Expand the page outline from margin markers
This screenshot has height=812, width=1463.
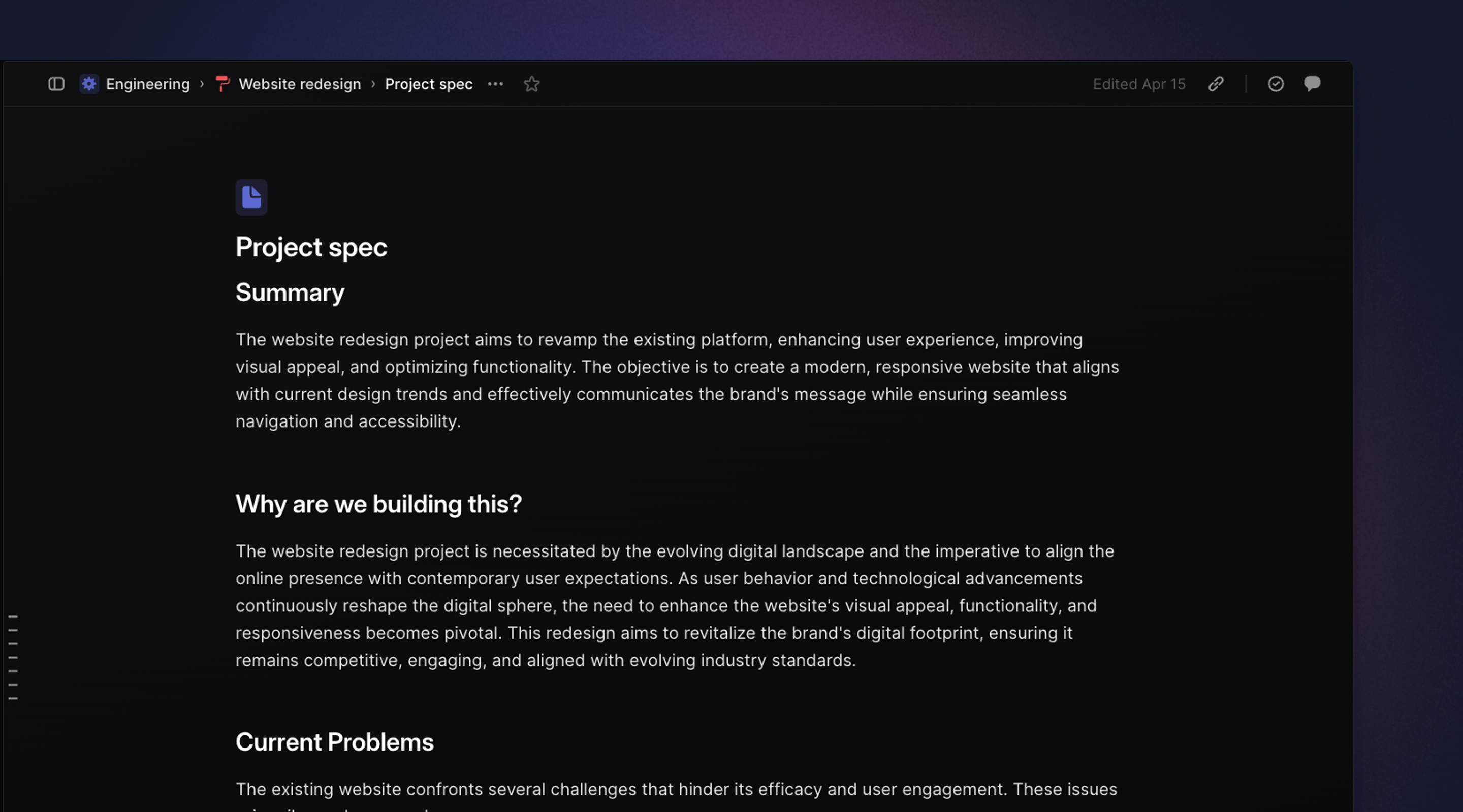click(14, 656)
